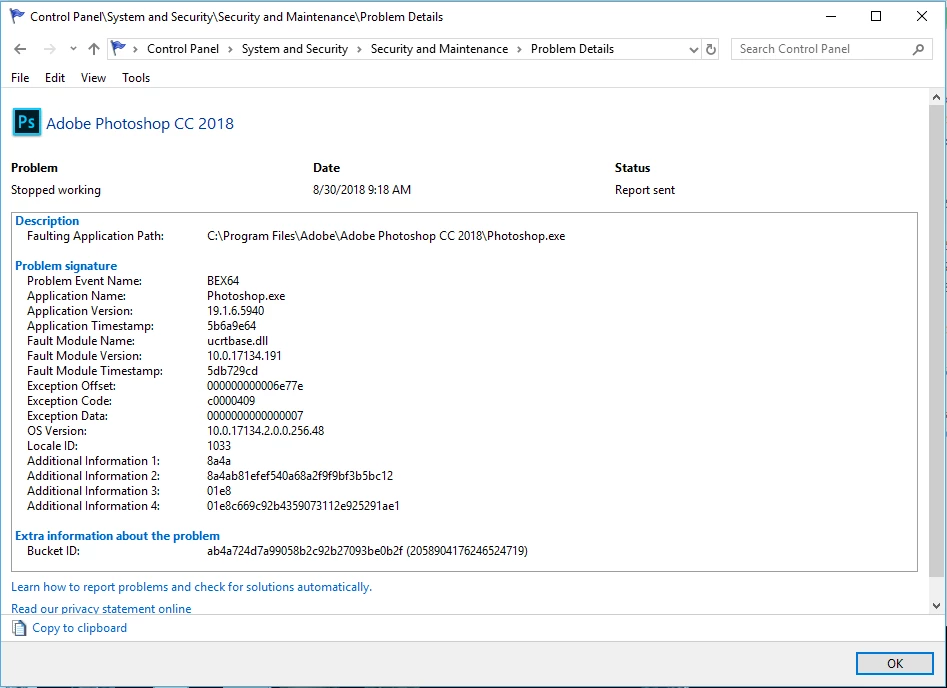
Task: Click the search magnifier icon
Action: click(x=918, y=50)
